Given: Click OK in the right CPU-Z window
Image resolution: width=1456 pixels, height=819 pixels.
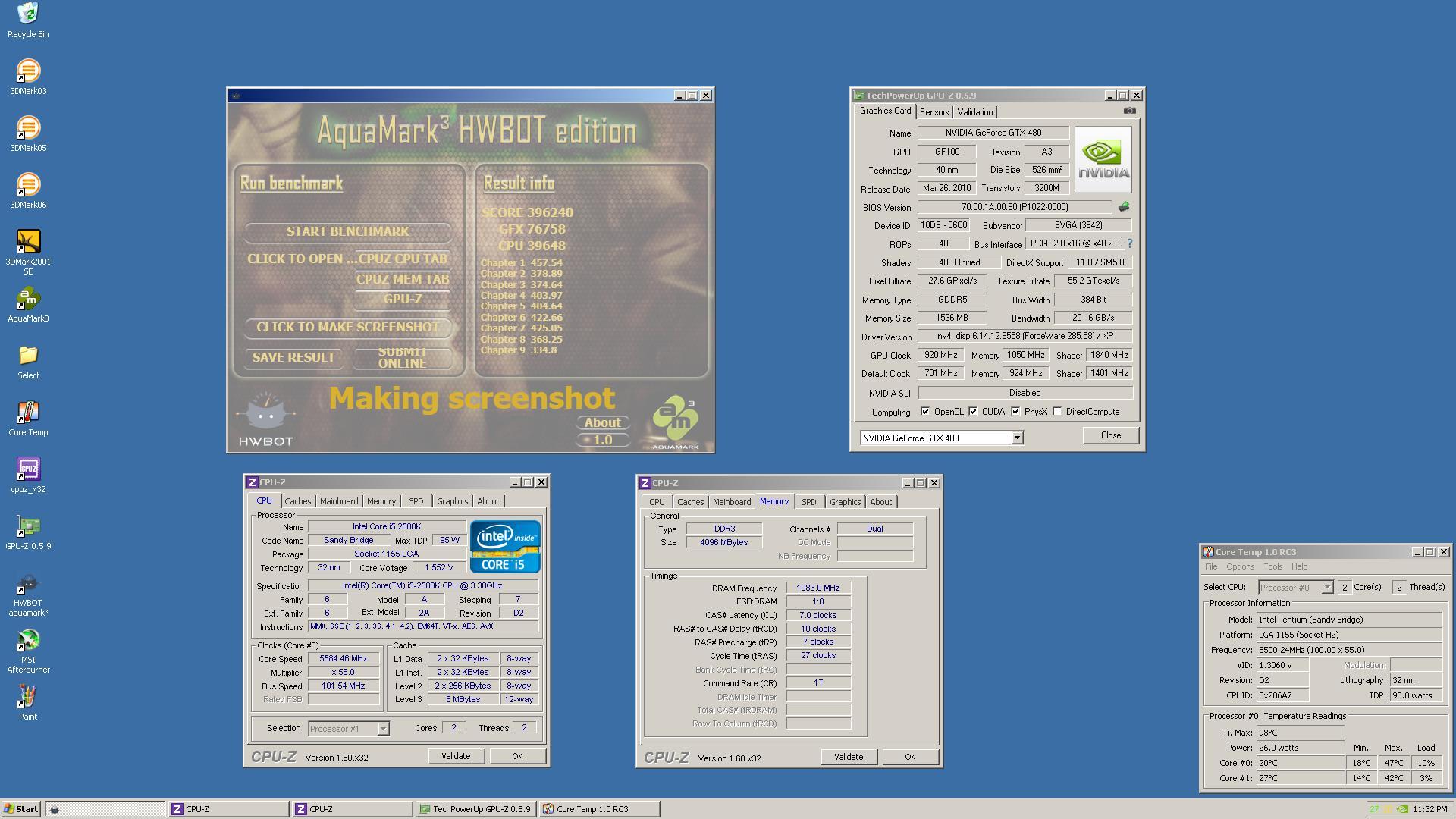Looking at the screenshot, I should tap(910, 757).
